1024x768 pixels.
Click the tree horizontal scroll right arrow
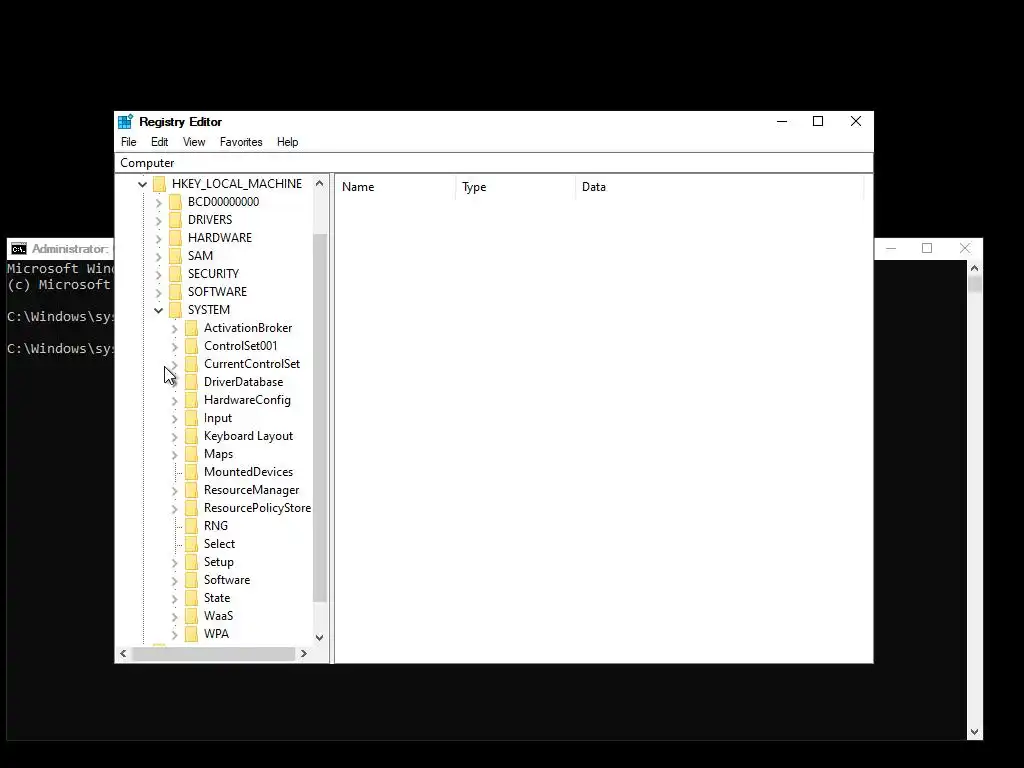304,653
